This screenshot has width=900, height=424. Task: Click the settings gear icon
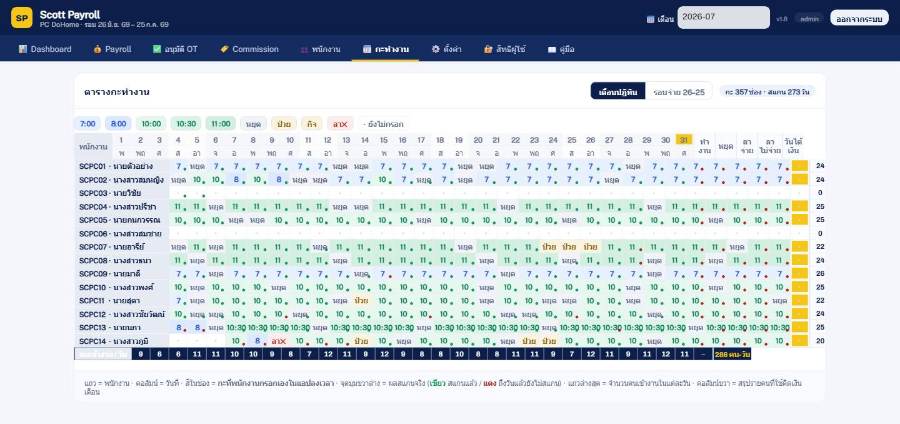pyautogui.click(x=436, y=49)
